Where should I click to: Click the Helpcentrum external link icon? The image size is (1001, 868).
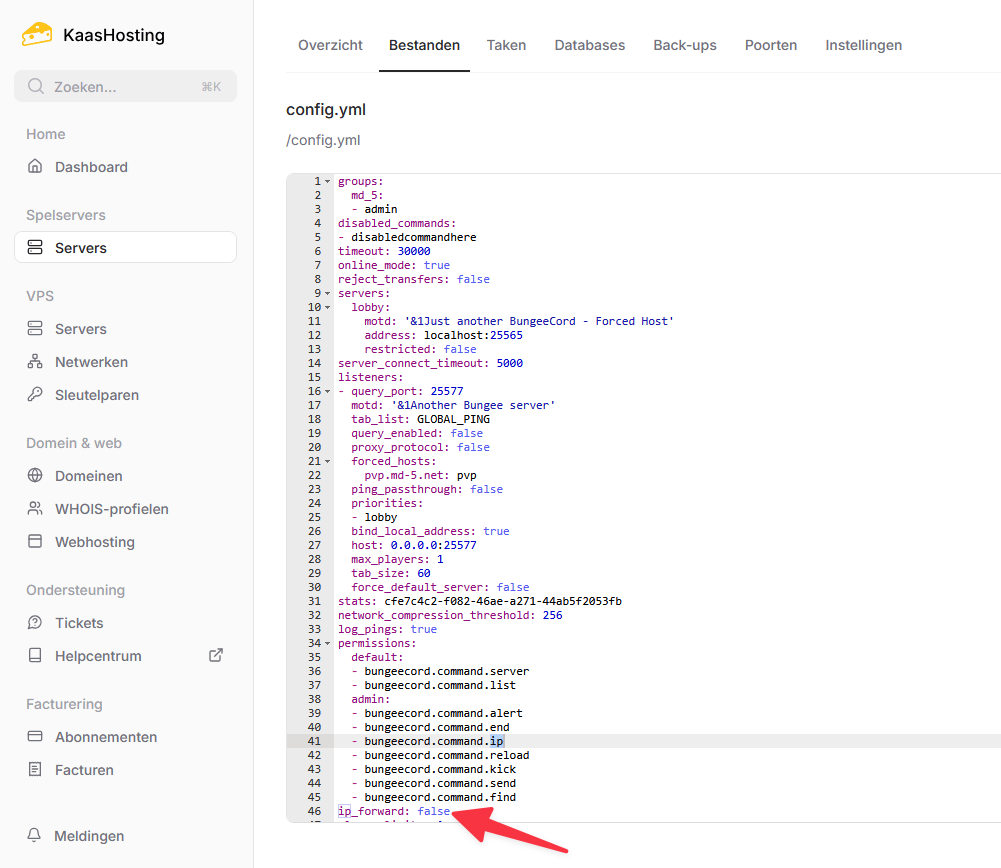pyautogui.click(x=215, y=656)
